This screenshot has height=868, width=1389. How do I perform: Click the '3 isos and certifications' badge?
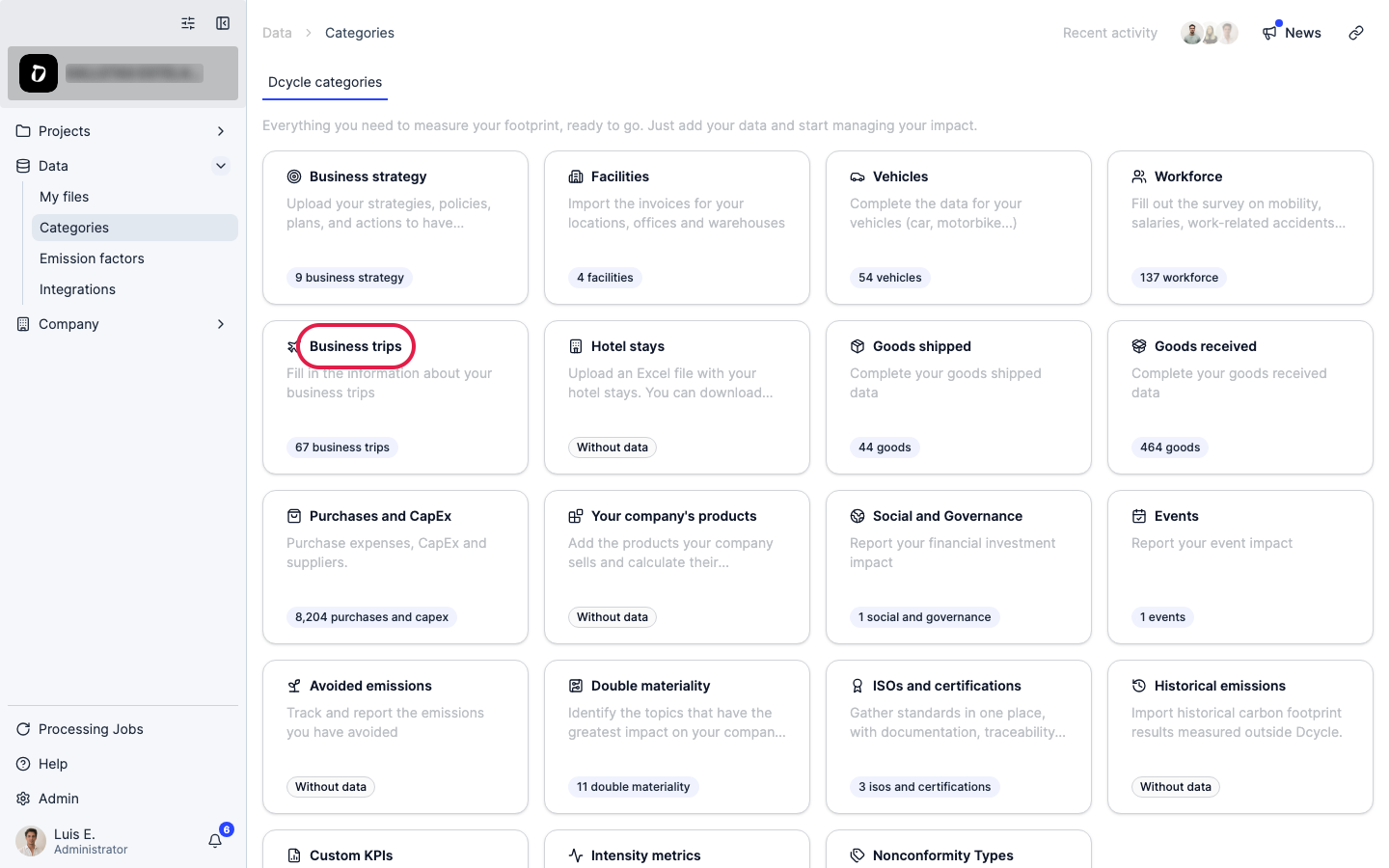tap(925, 787)
